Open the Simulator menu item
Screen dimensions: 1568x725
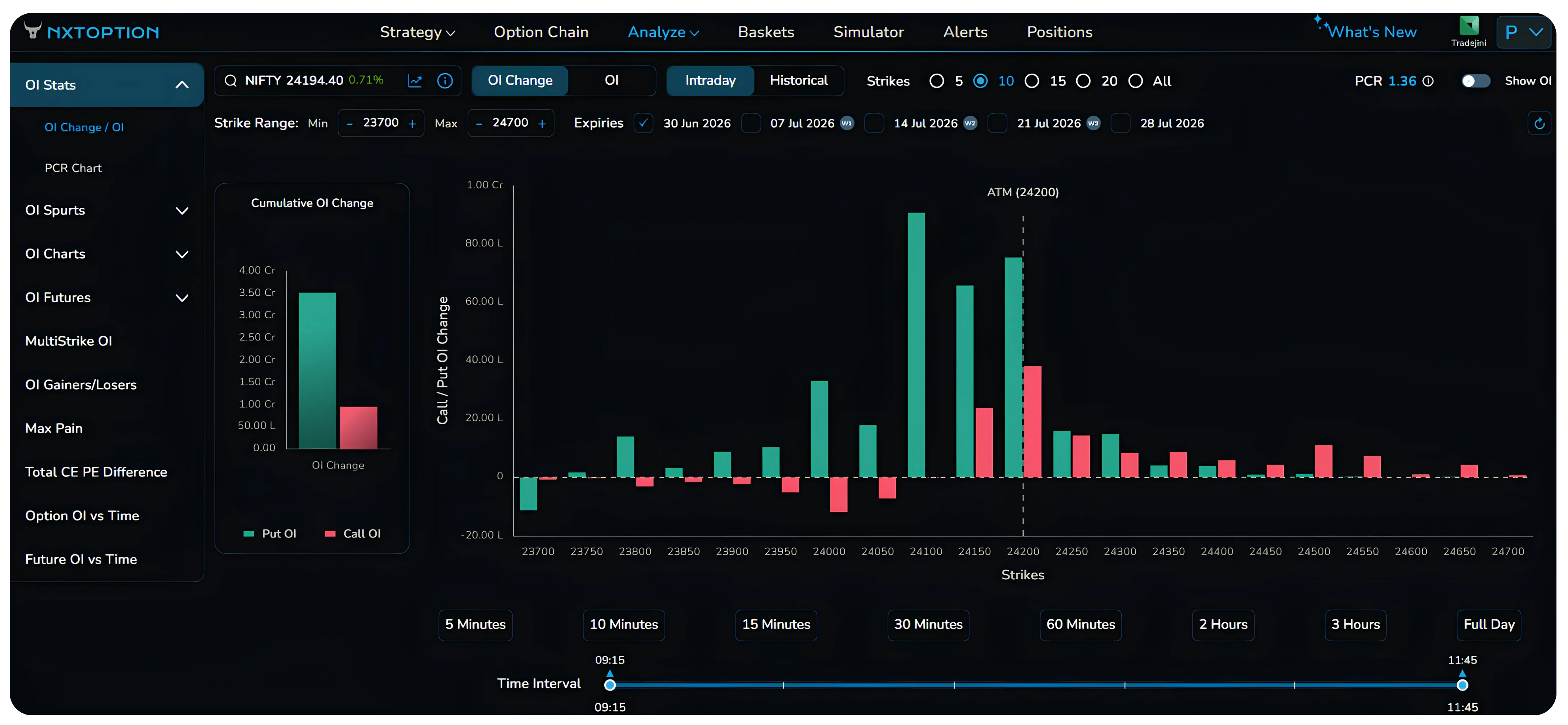click(869, 32)
